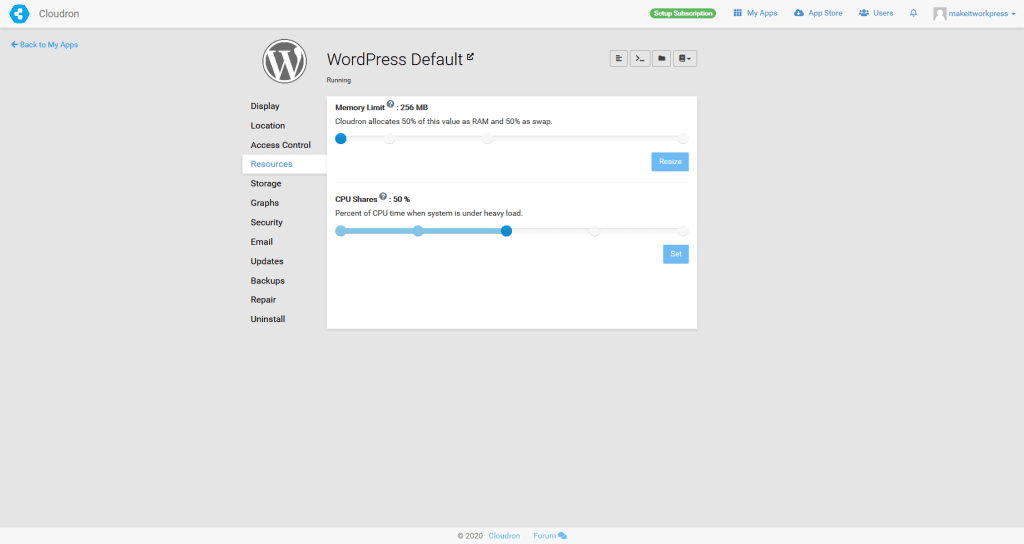Open the Security section

[x=266, y=222]
